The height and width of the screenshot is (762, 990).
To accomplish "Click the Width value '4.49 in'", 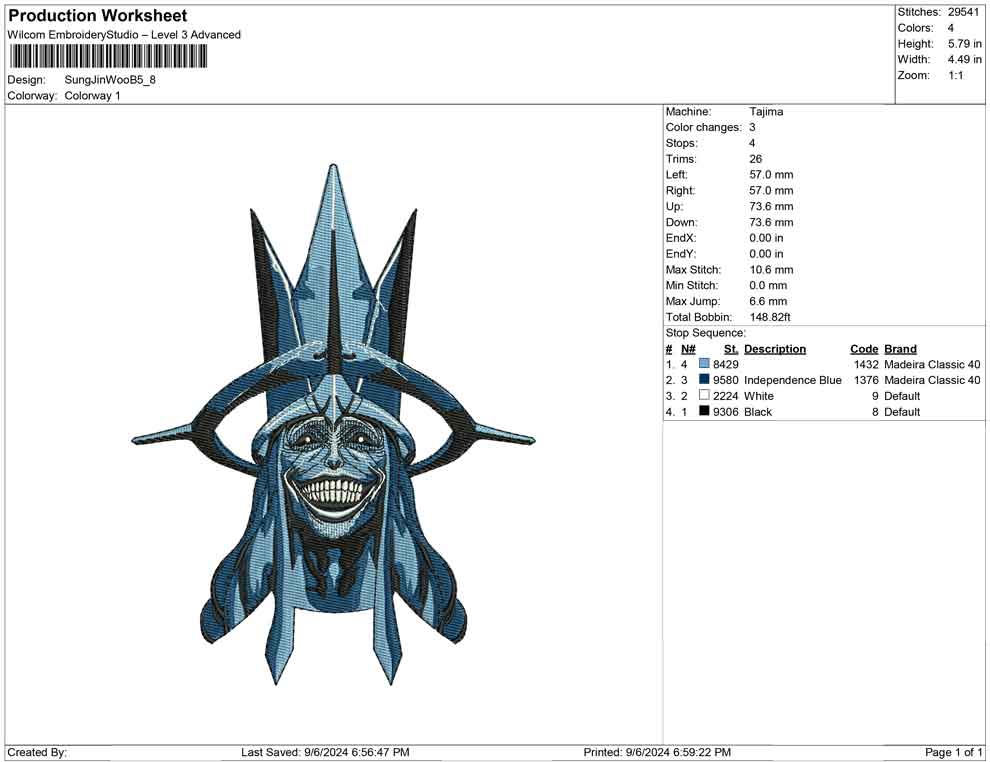I will click(964, 59).
